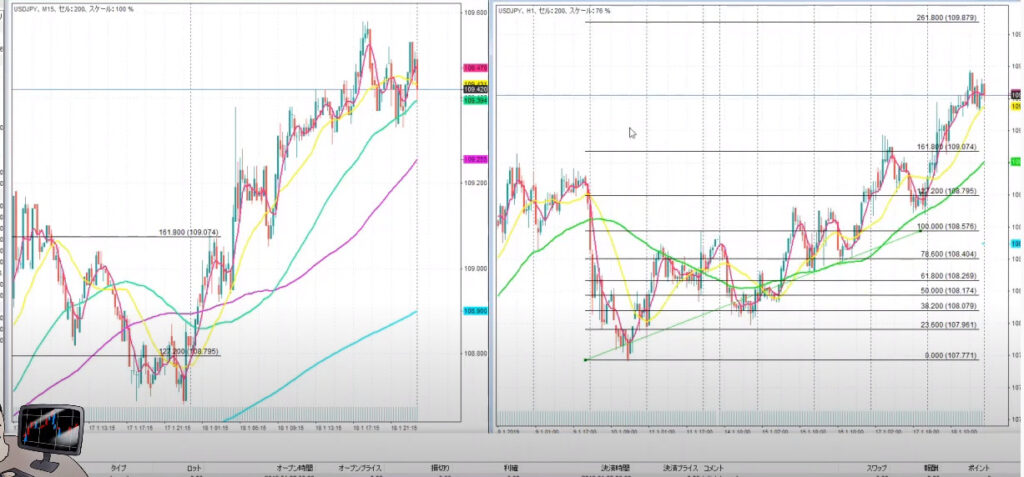
Task: Click the 50.000 (108.174) Fibonacci label
Action: click(x=949, y=290)
